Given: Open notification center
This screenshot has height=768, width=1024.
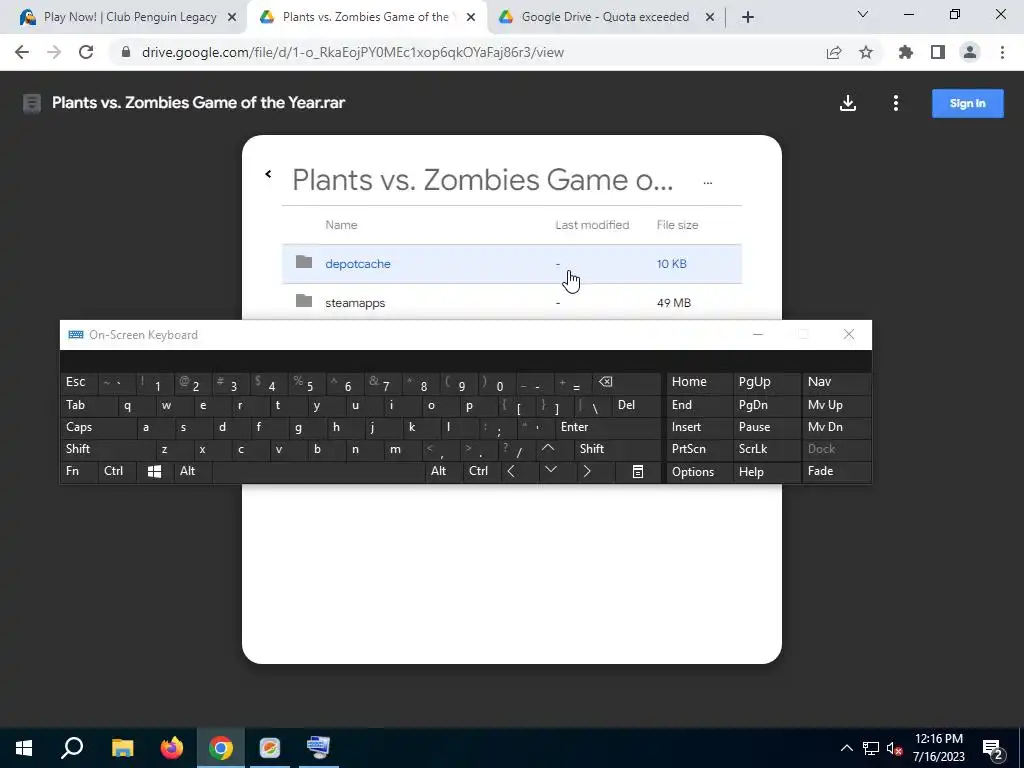Looking at the screenshot, I should coord(992,748).
